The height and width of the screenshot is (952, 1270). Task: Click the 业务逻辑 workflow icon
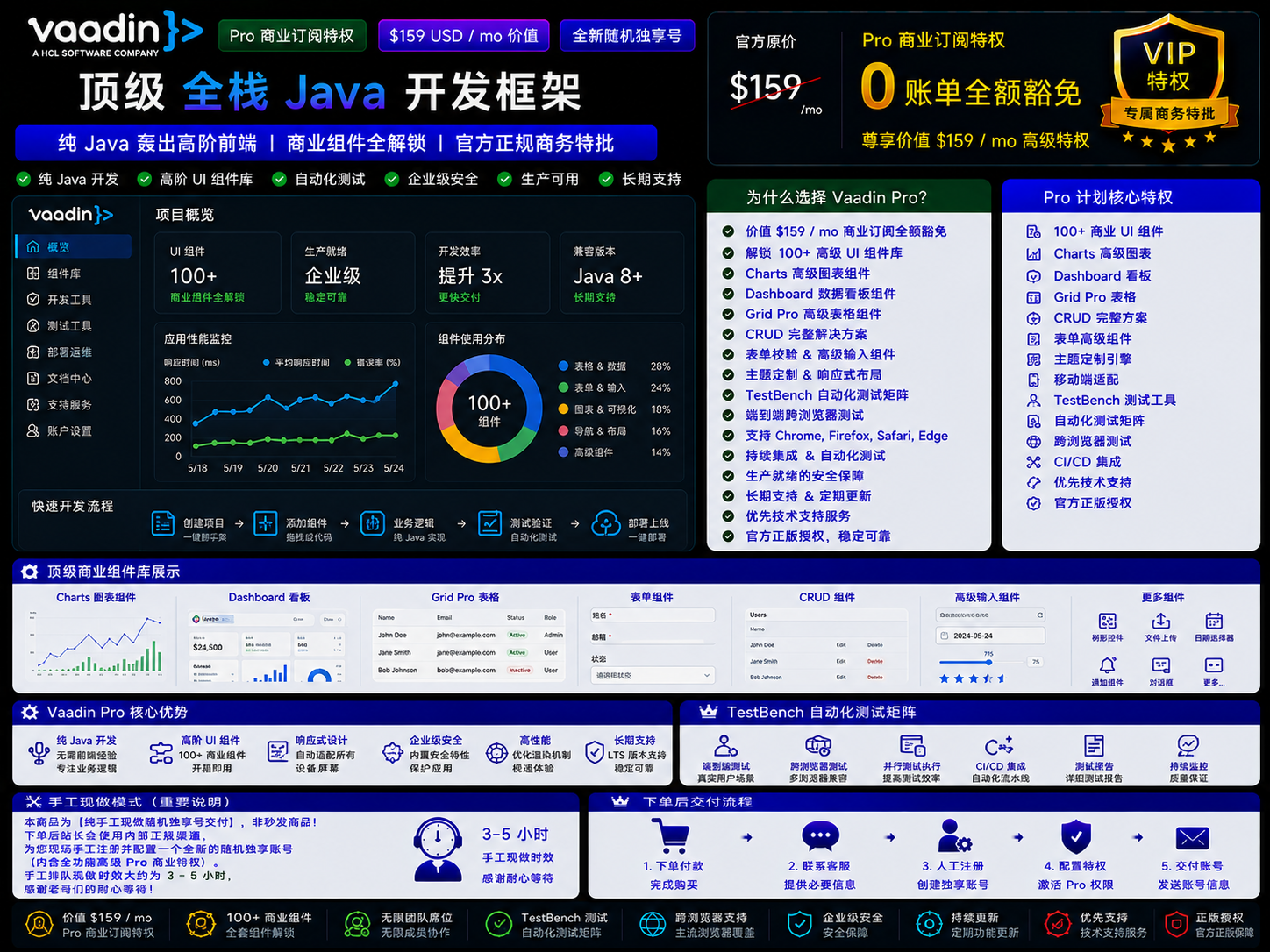pos(372,523)
